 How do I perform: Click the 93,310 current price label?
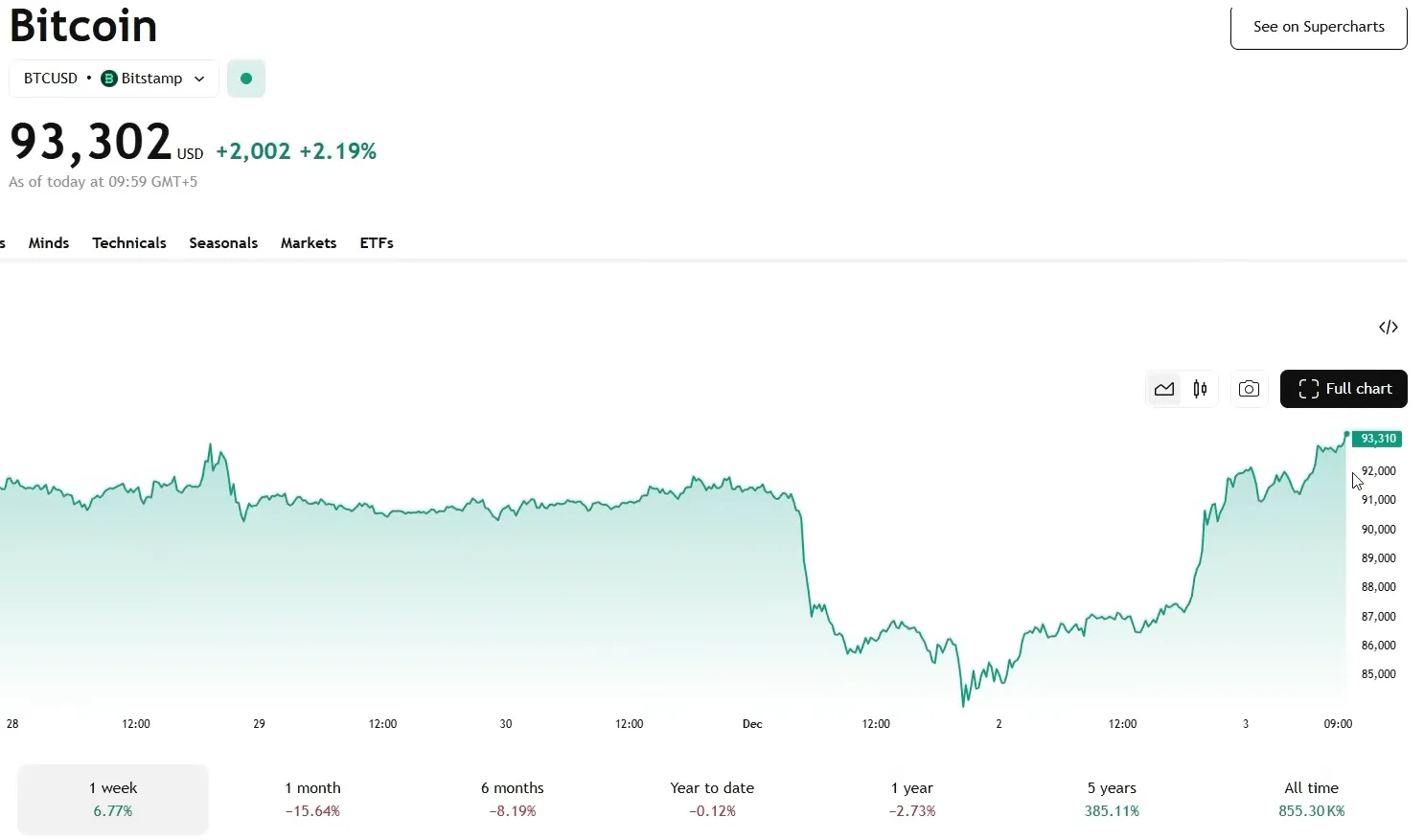[1377, 439]
